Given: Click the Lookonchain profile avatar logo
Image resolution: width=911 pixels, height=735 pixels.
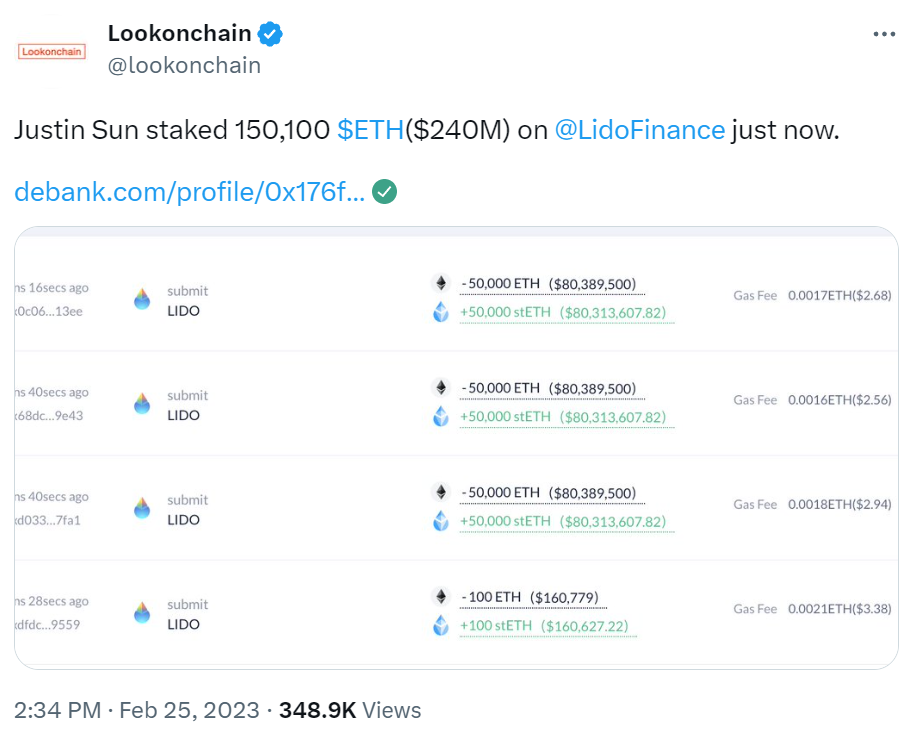Looking at the screenshot, I should pos(52,52).
